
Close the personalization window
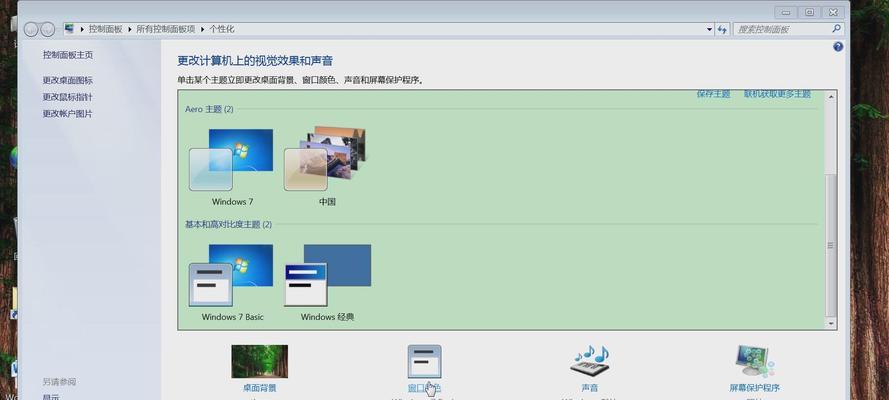[x=833, y=12]
